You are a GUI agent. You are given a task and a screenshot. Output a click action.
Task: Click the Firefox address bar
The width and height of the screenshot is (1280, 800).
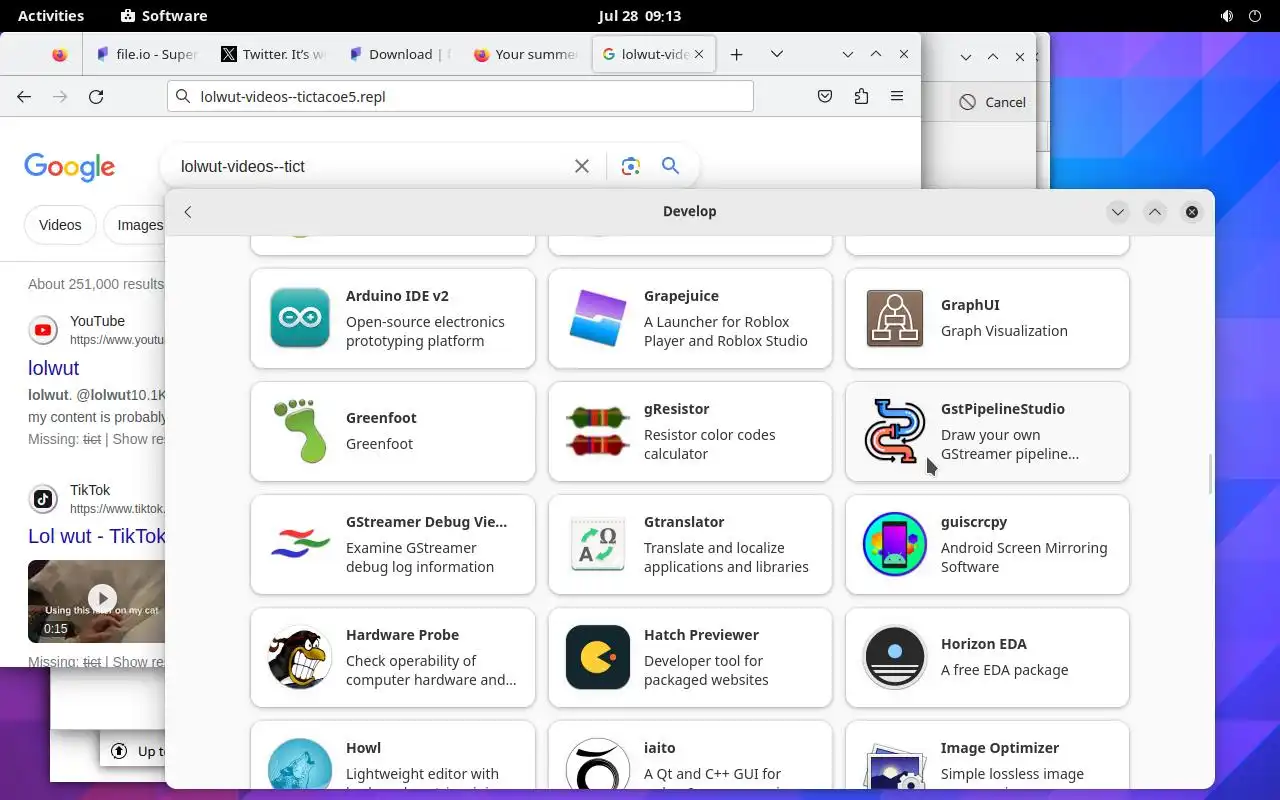tap(460, 96)
